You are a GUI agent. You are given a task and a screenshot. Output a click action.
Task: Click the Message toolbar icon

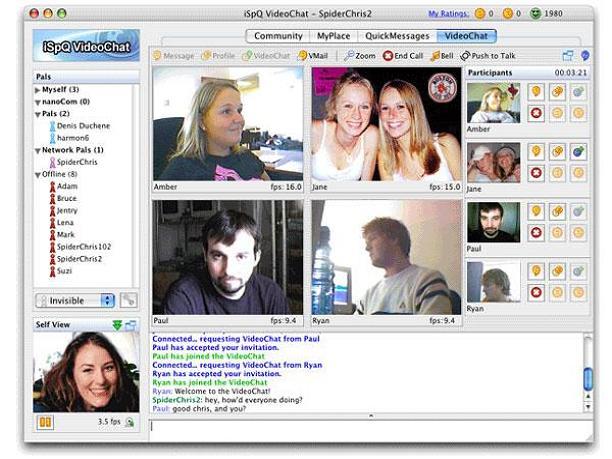173,56
